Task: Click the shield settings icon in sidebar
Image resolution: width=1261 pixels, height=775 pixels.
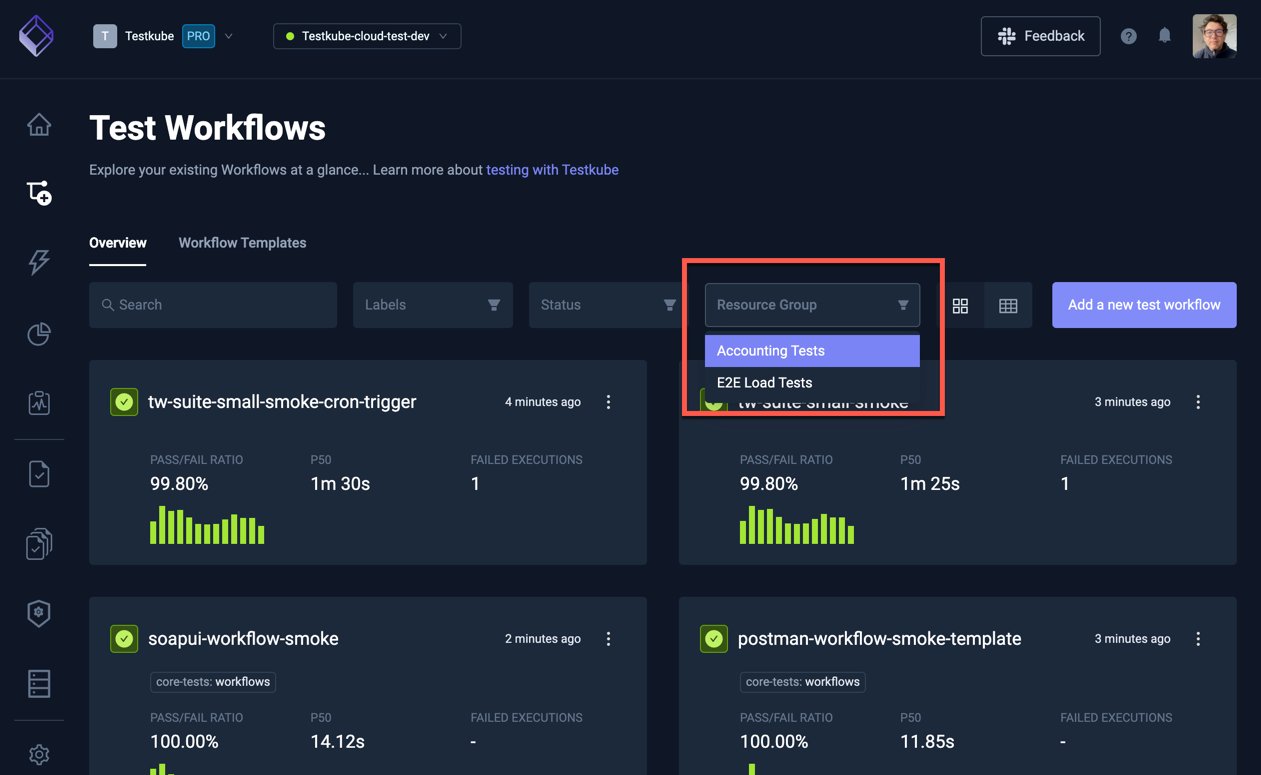Action: (38, 613)
